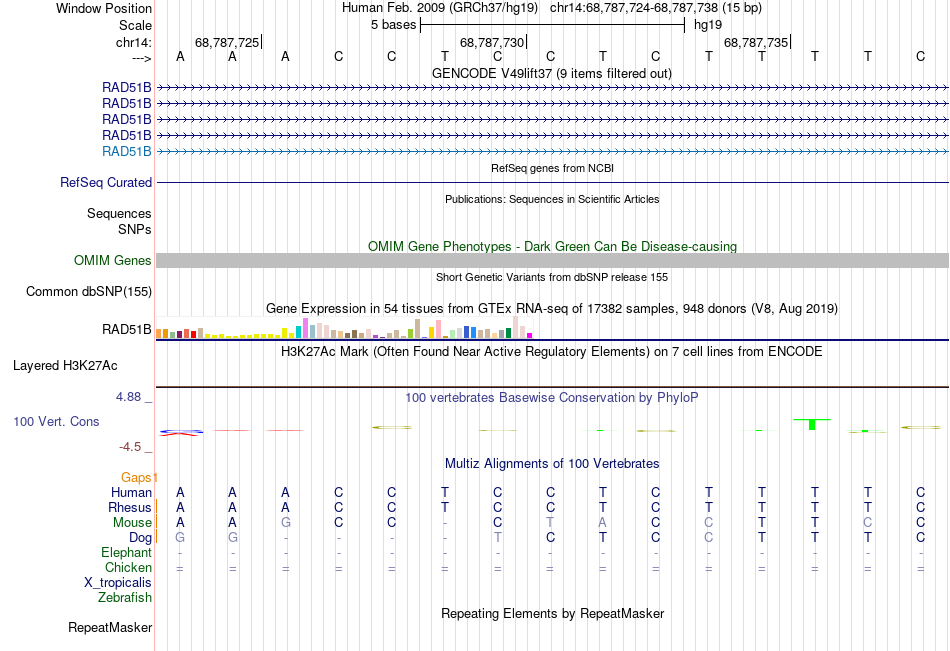
Task: Open the GENCODE V49lift37 track title
Action: [551, 73]
